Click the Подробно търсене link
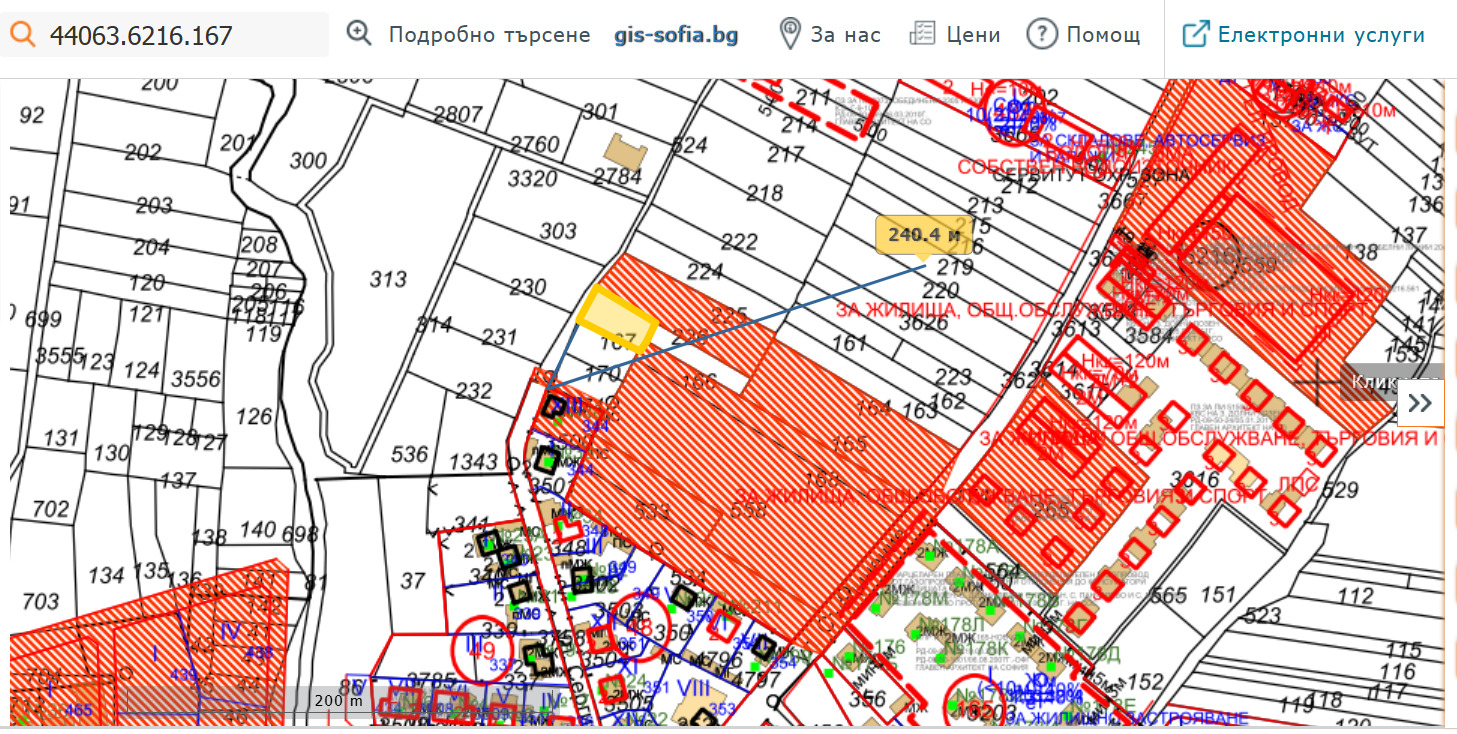 point(489,33)
